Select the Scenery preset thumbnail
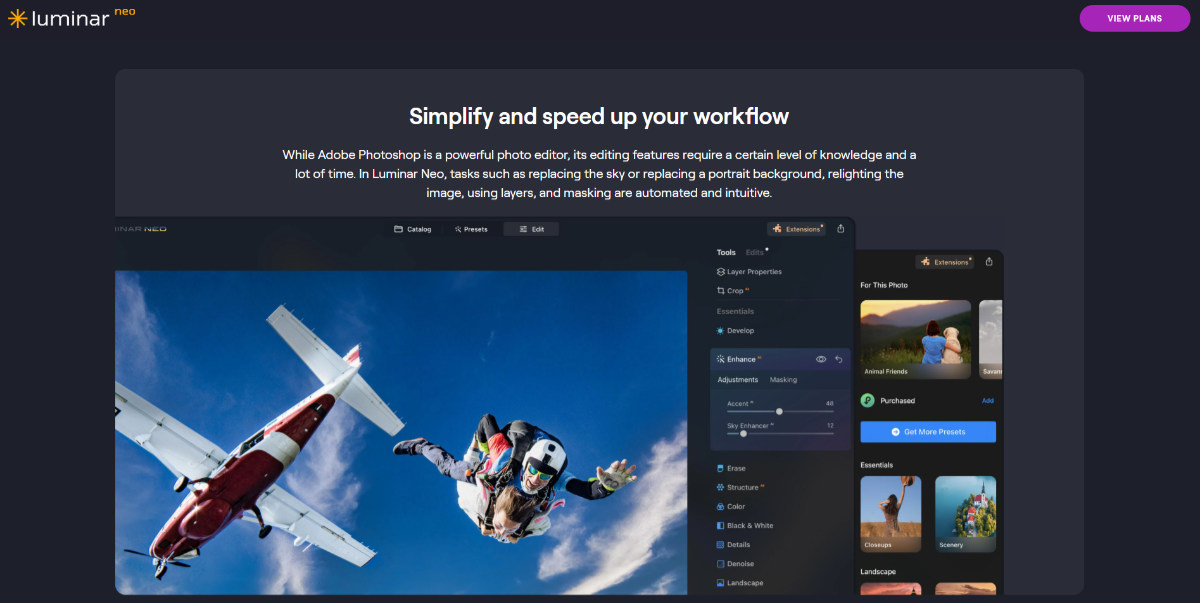 pos(965,514)
